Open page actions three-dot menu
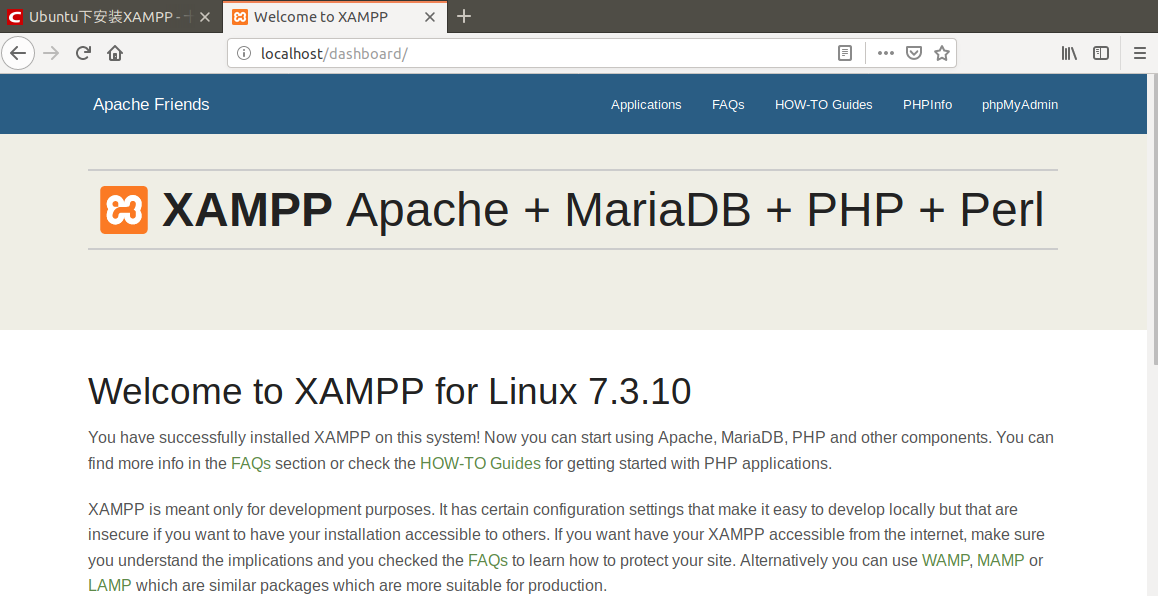 (885, 53)
